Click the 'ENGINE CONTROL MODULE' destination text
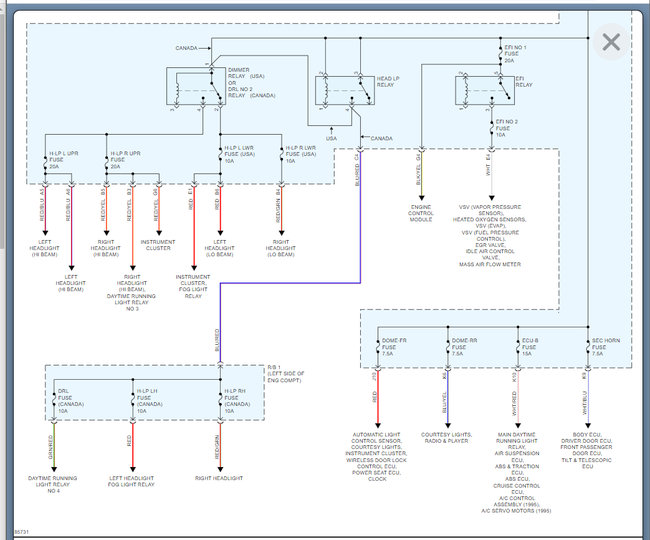The height and width of the screenshot is (540, 650). tap(421, 213)
